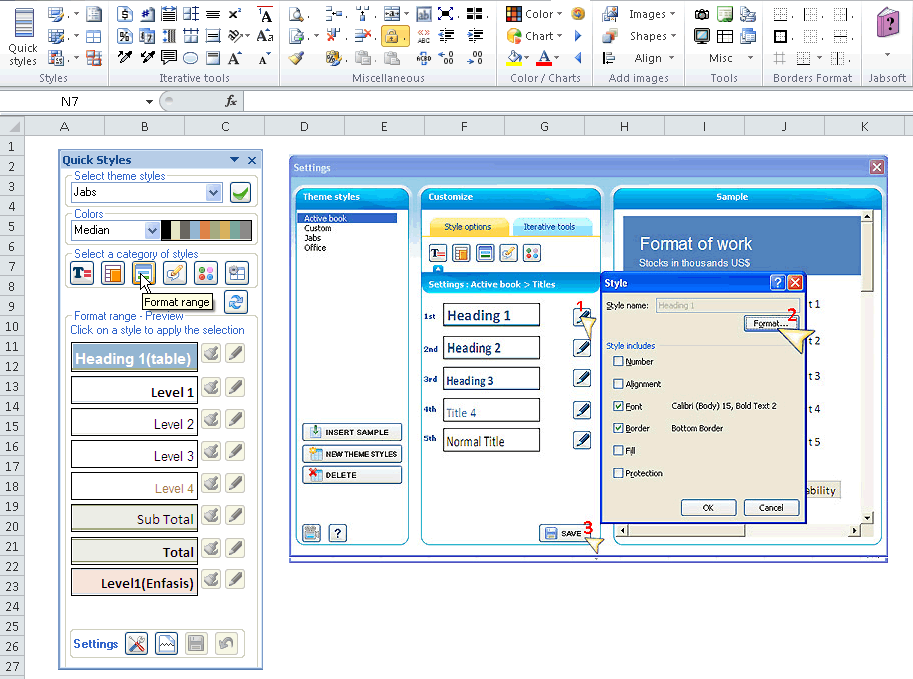Insert a comment with the speech bubble icon

pyautogui.click(x=169, y=58)
